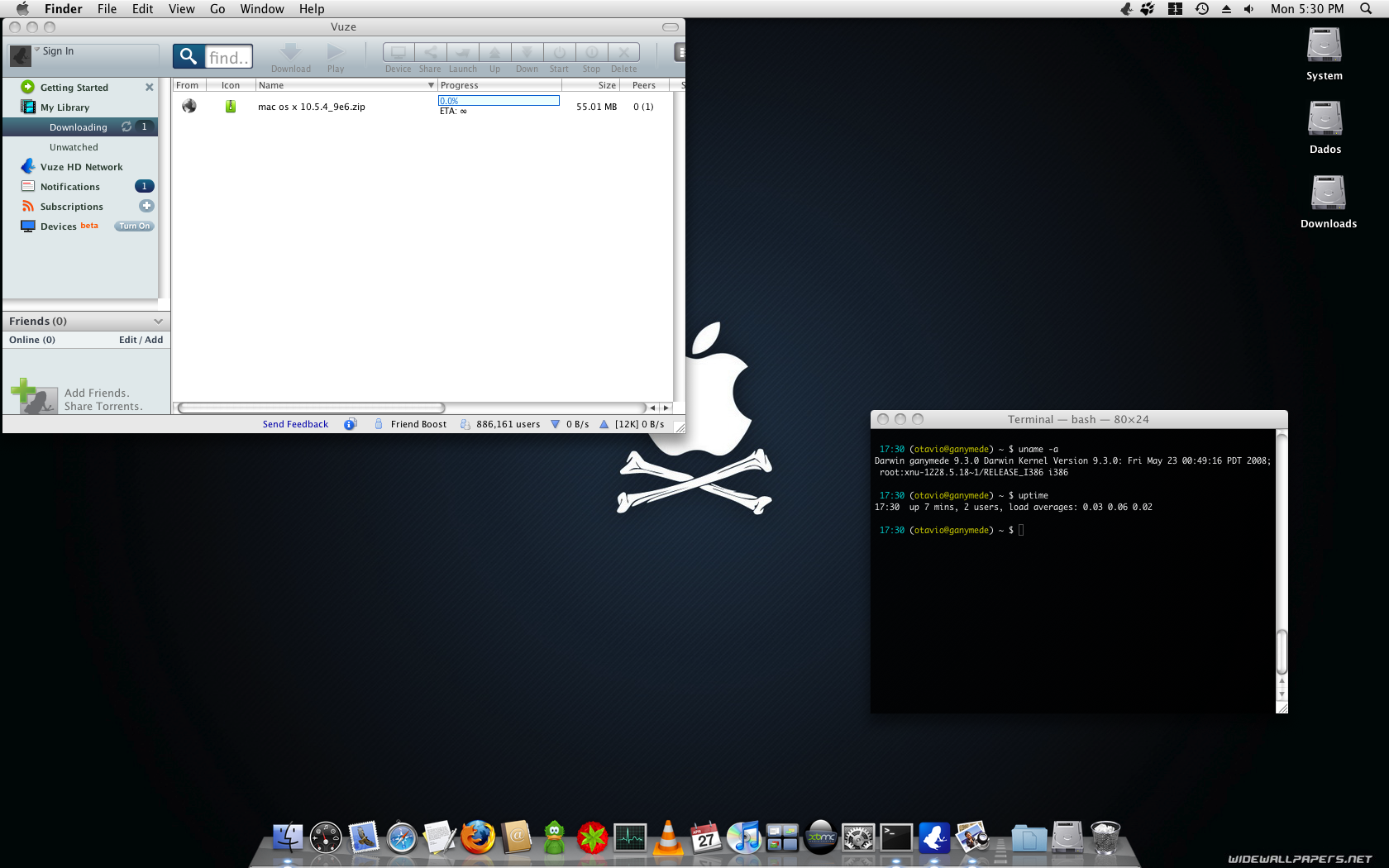1389x868 pixels.
Task: Click the Terminal window vertical scrollbar
Action: 1282,652
